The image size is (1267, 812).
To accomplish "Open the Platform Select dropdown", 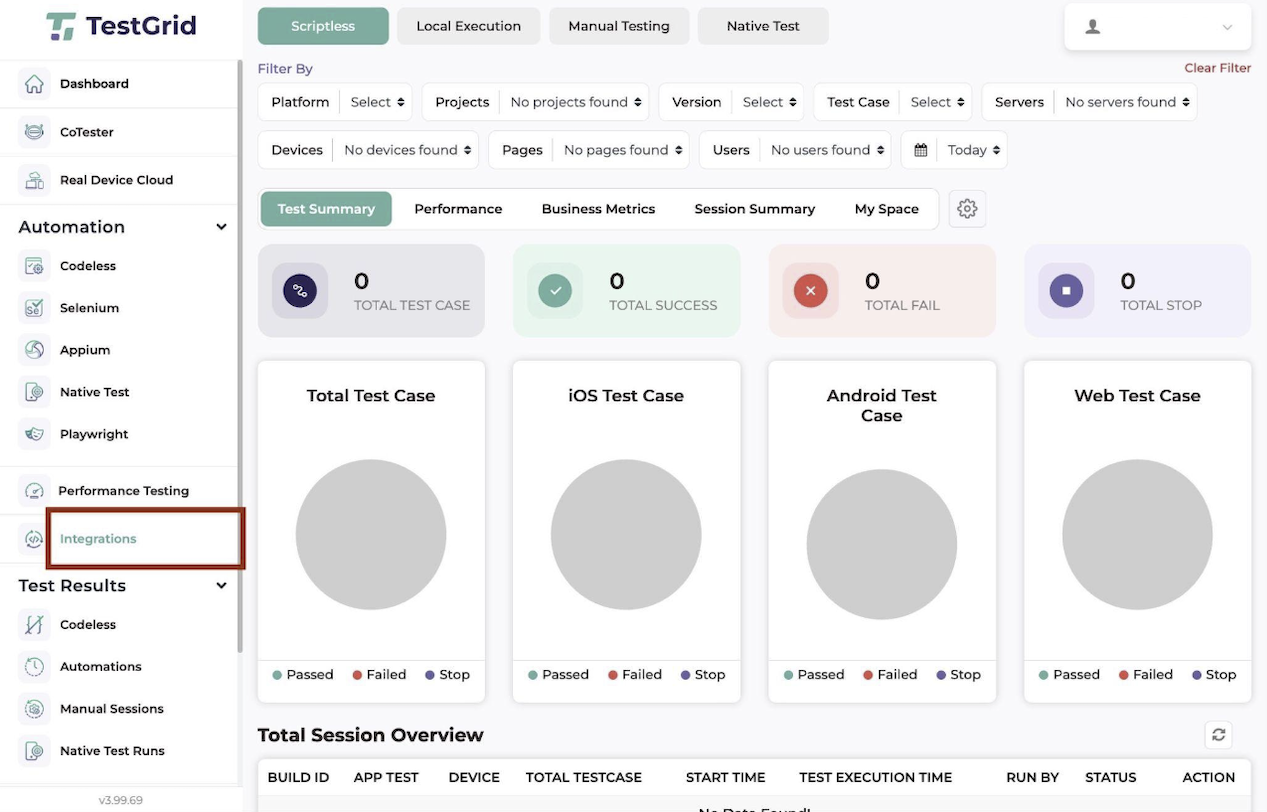I will pyautogui.click(x=377, y=102).
